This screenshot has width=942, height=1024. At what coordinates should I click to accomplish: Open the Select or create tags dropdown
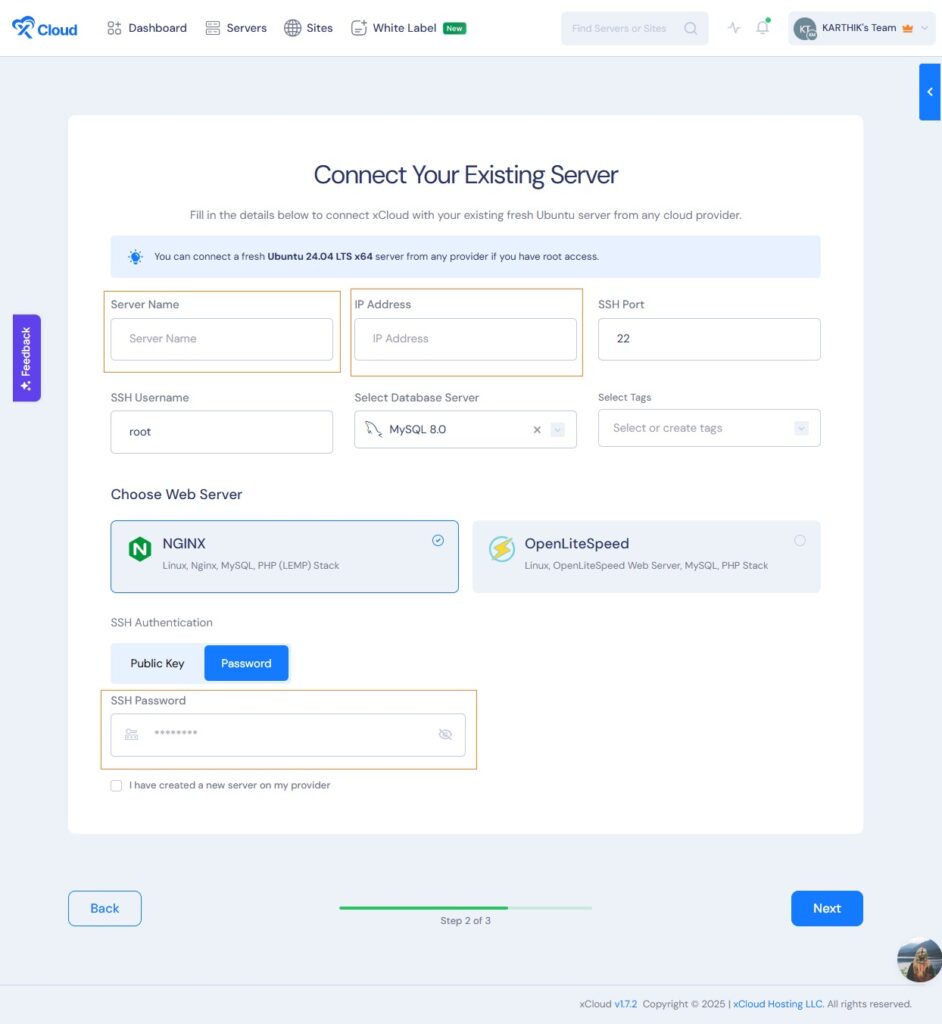709,428
